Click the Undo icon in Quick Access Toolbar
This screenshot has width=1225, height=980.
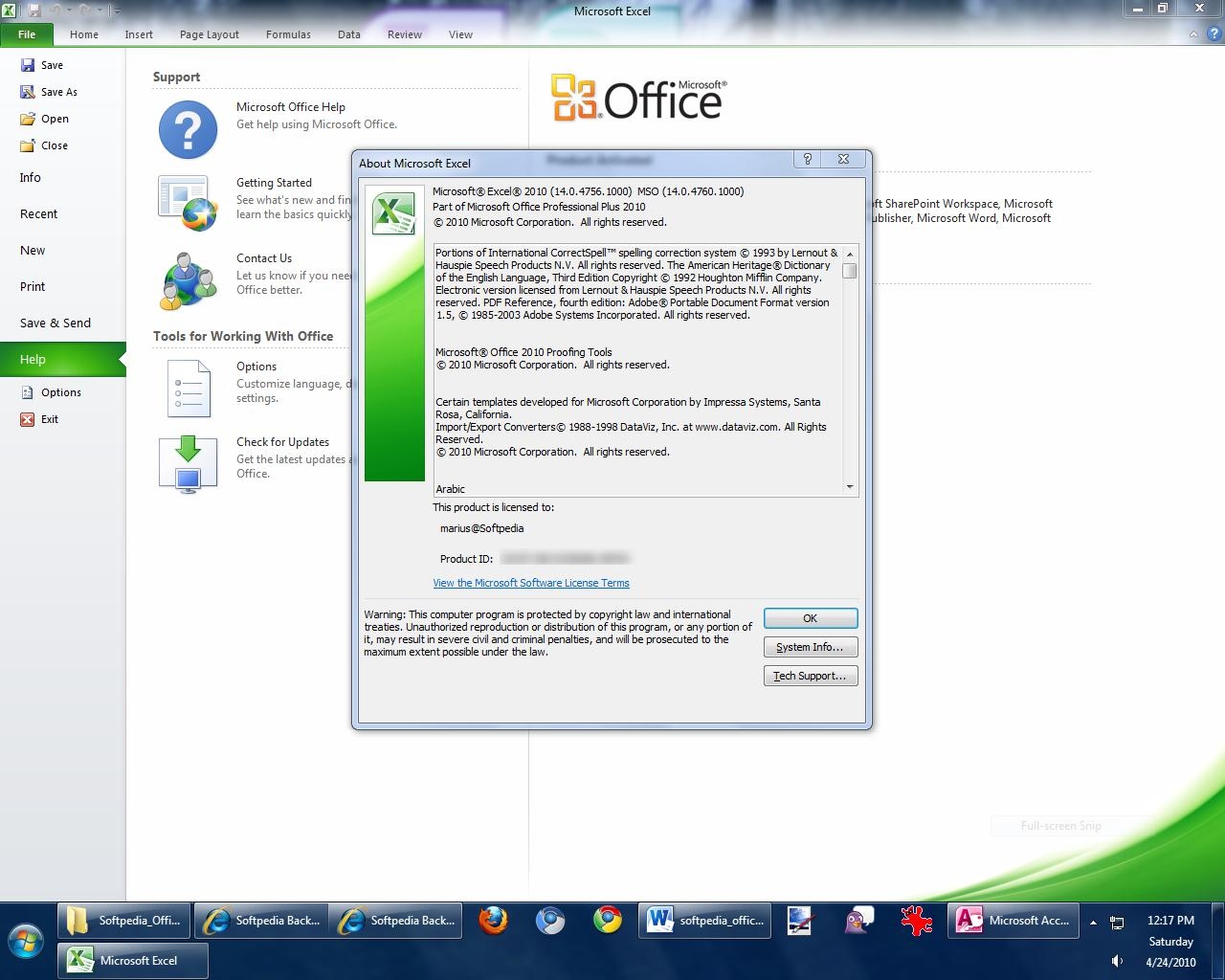56,11
